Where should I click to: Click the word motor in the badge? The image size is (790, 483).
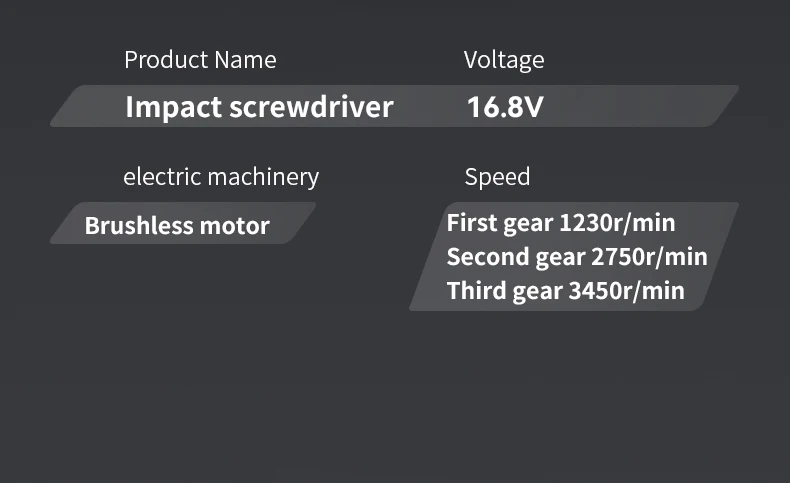(x=235, y=225)
